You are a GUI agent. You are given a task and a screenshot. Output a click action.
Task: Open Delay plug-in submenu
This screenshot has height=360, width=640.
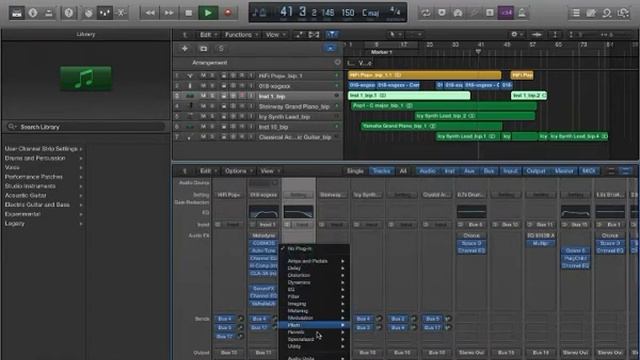[313, 268]
